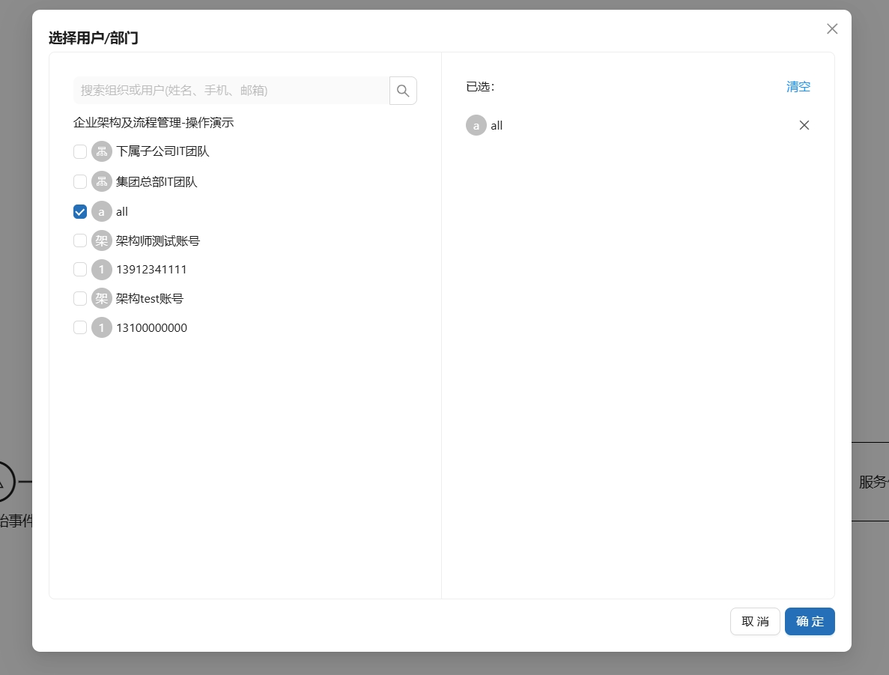This screenshot has width=889, height=675.
Task: Click the 已选 label
Action: pos(480,87)
